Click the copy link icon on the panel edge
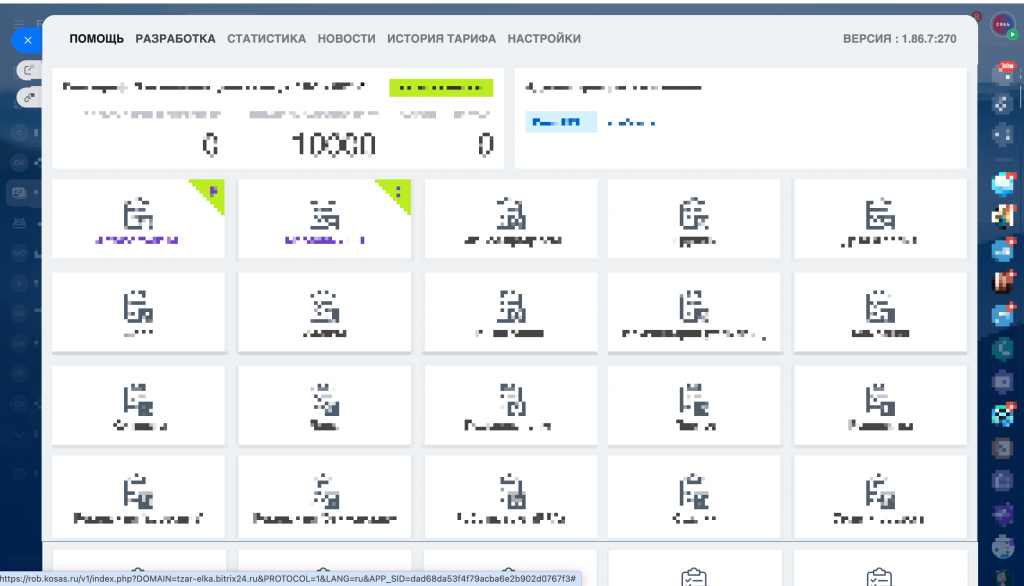This screenshot has width=1024, height=586. (x=29, y=97)
